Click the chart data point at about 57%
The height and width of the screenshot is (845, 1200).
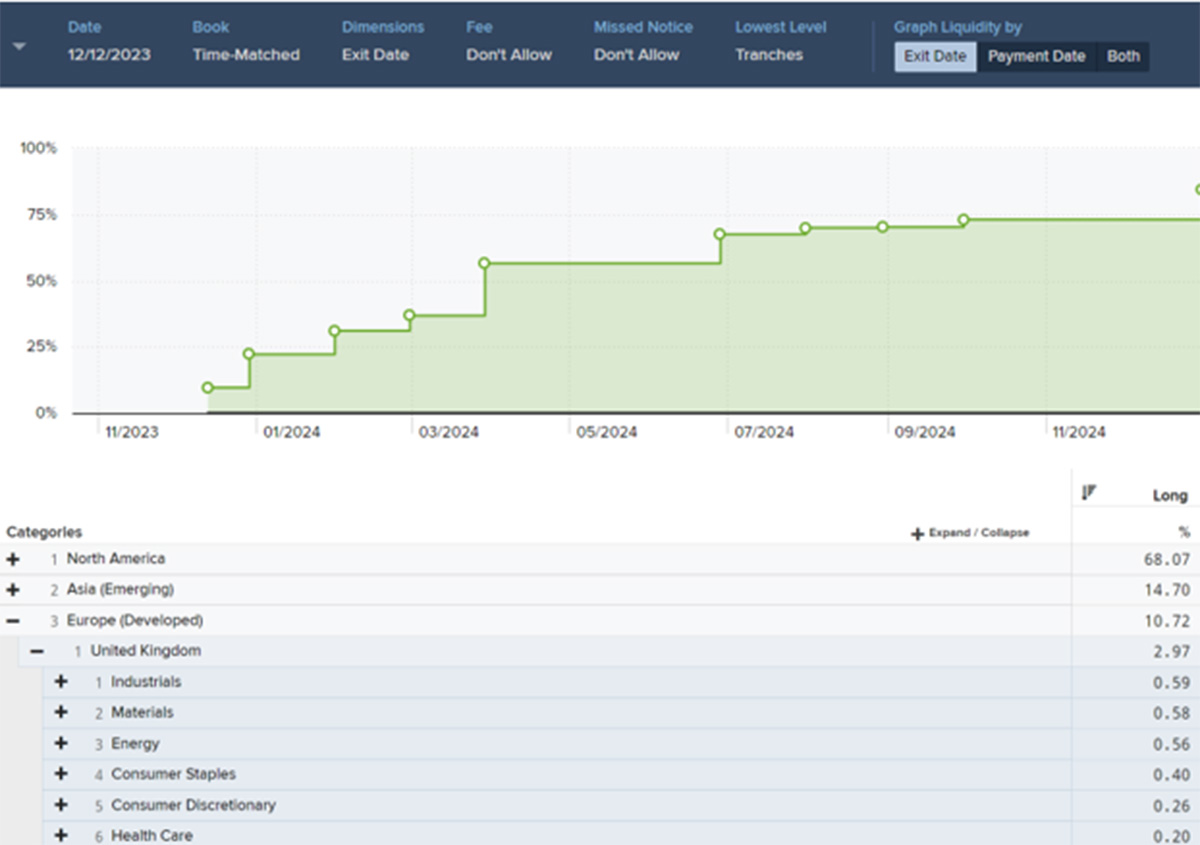pos(484,264)
